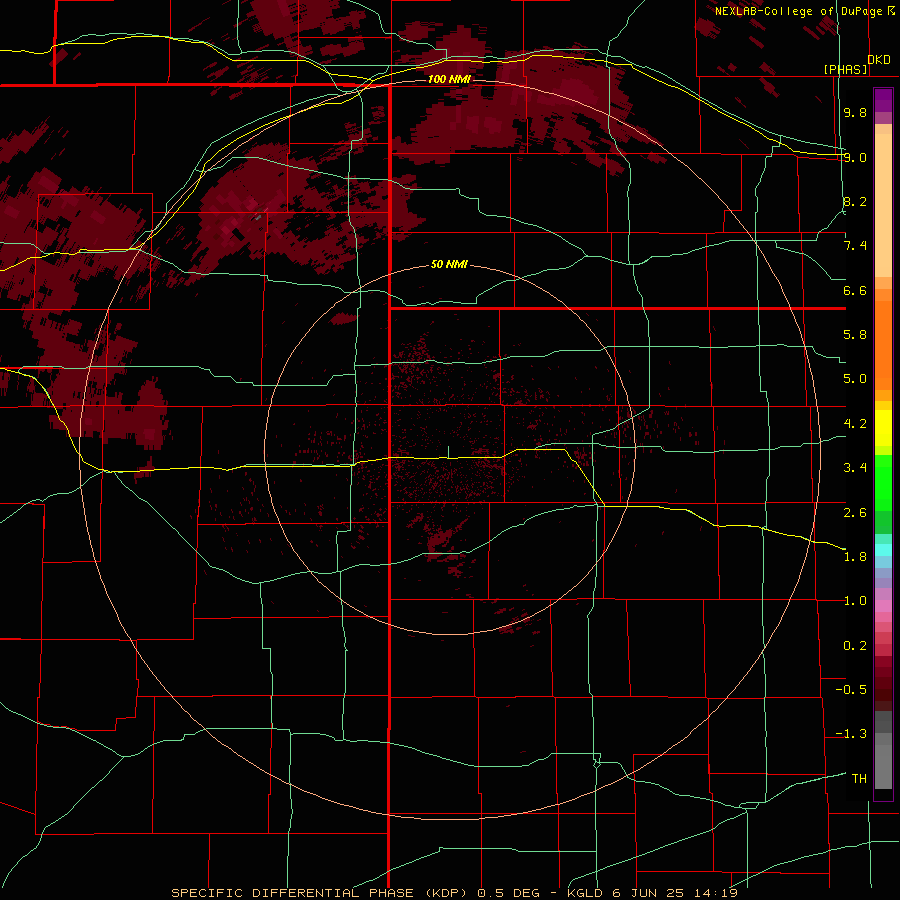Click the -0.5 scale value

[x=851, y=690]
